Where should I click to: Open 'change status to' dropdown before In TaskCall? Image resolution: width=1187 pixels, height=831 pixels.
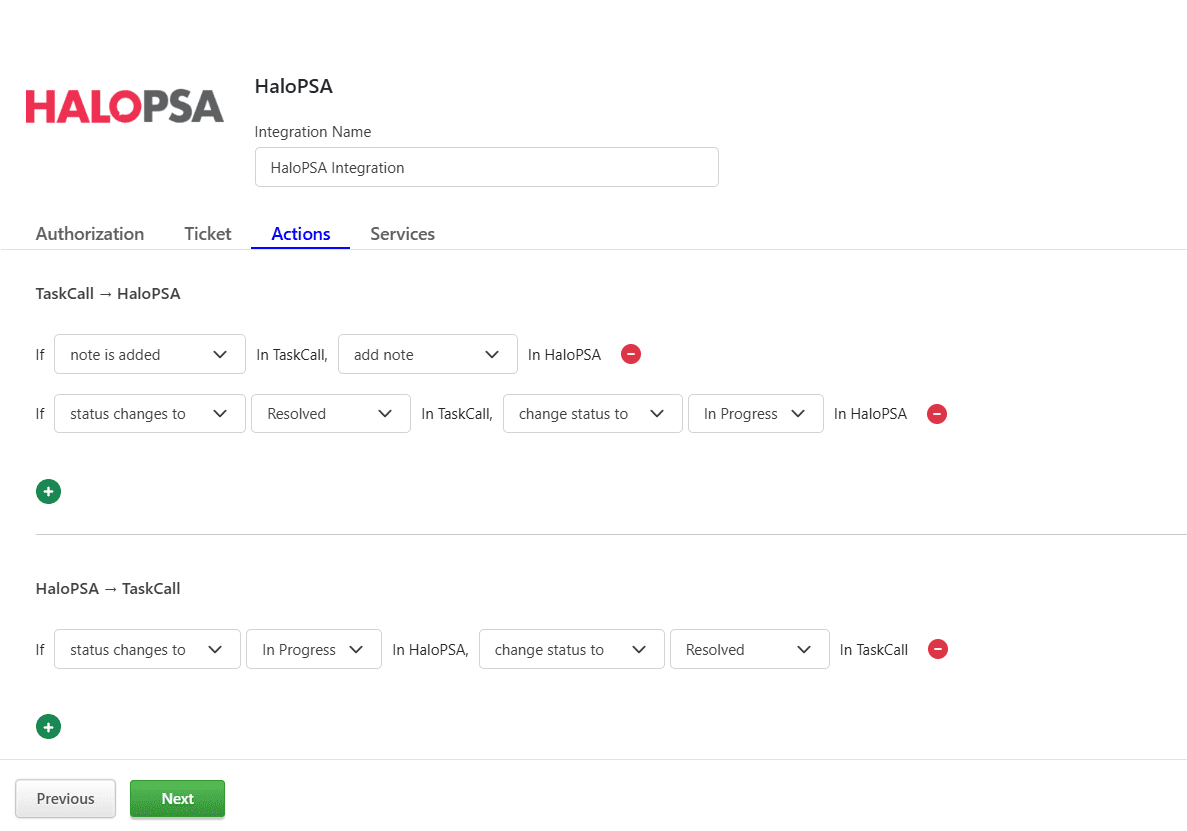(572, 649)
